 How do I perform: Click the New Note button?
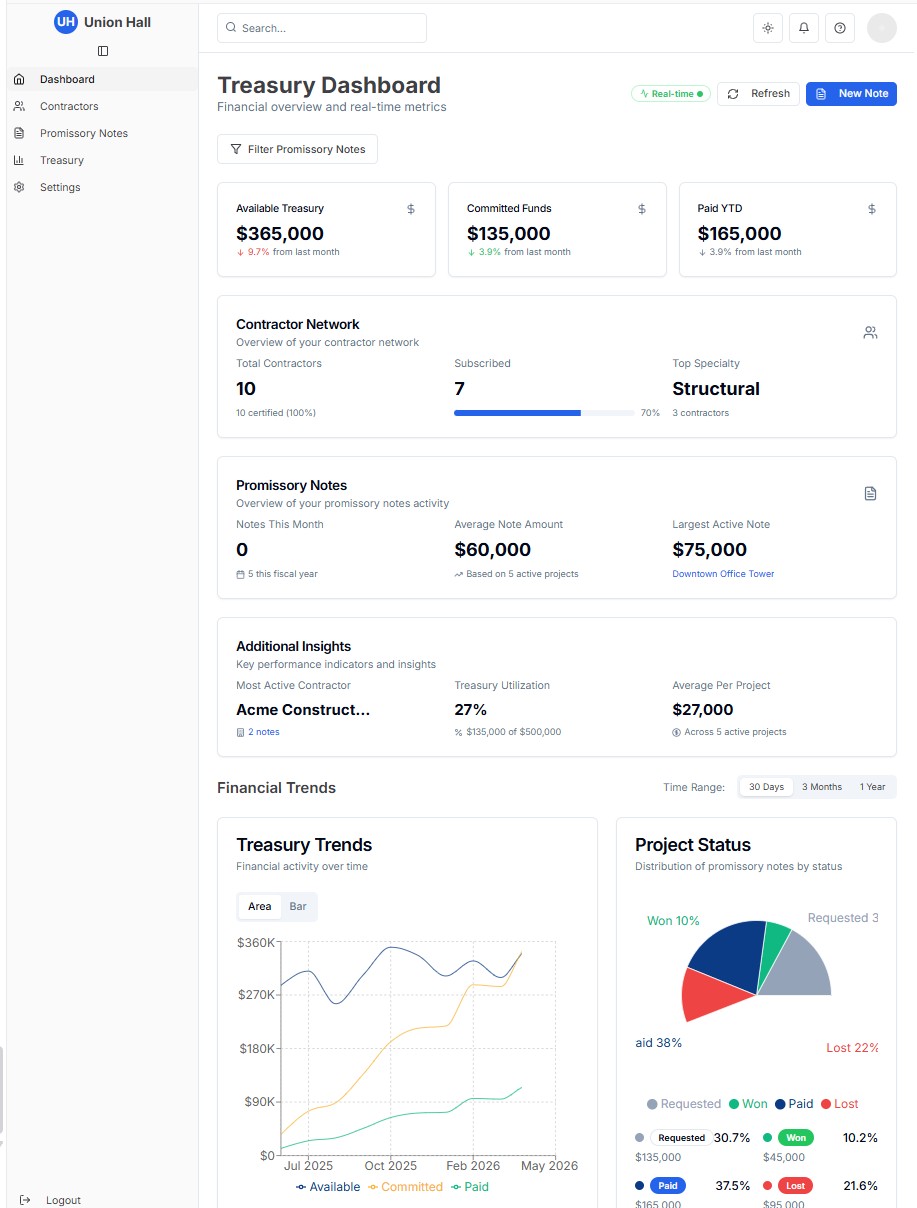851,93
